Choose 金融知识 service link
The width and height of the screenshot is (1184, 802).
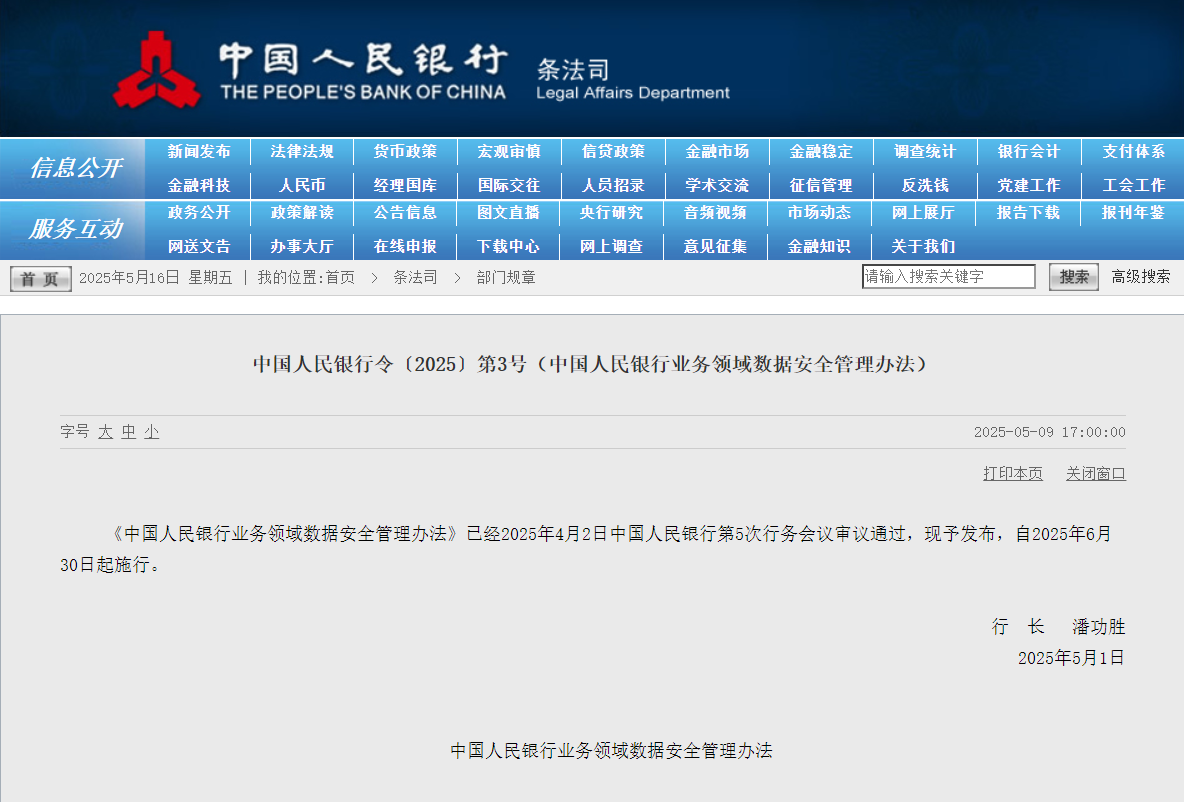click(819, 247)
